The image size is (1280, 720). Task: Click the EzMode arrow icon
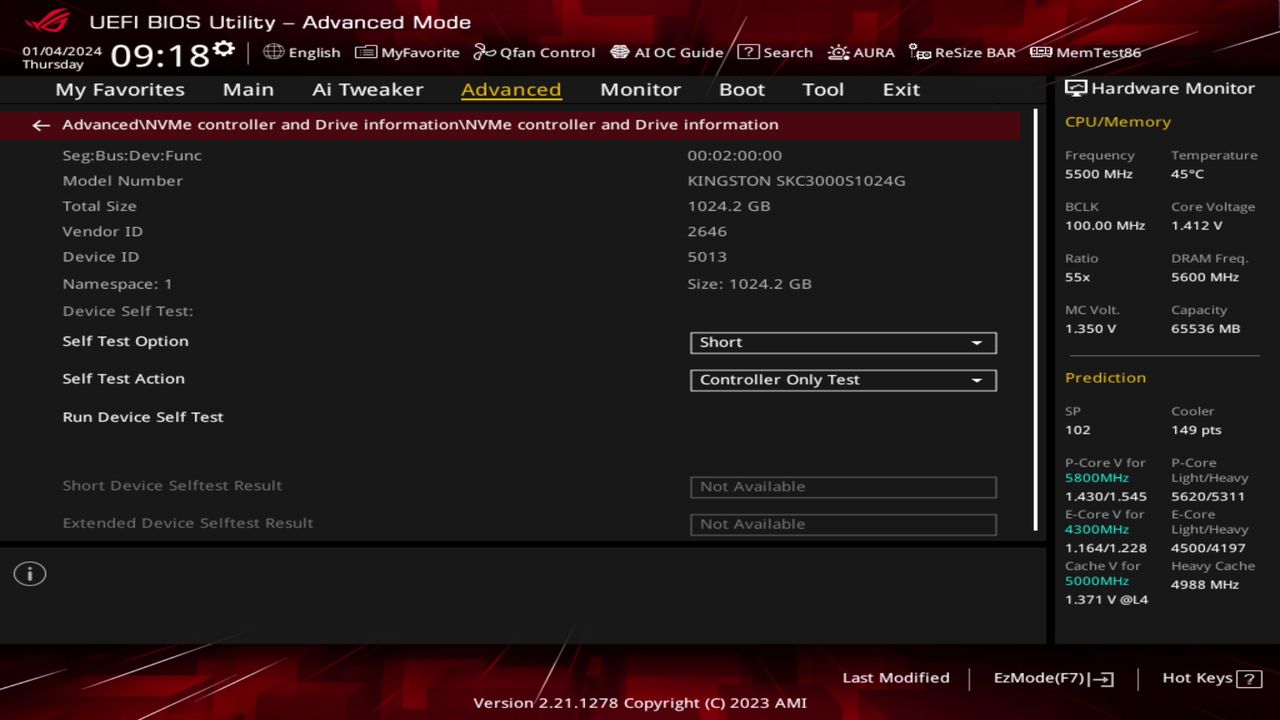(1101, 679)
